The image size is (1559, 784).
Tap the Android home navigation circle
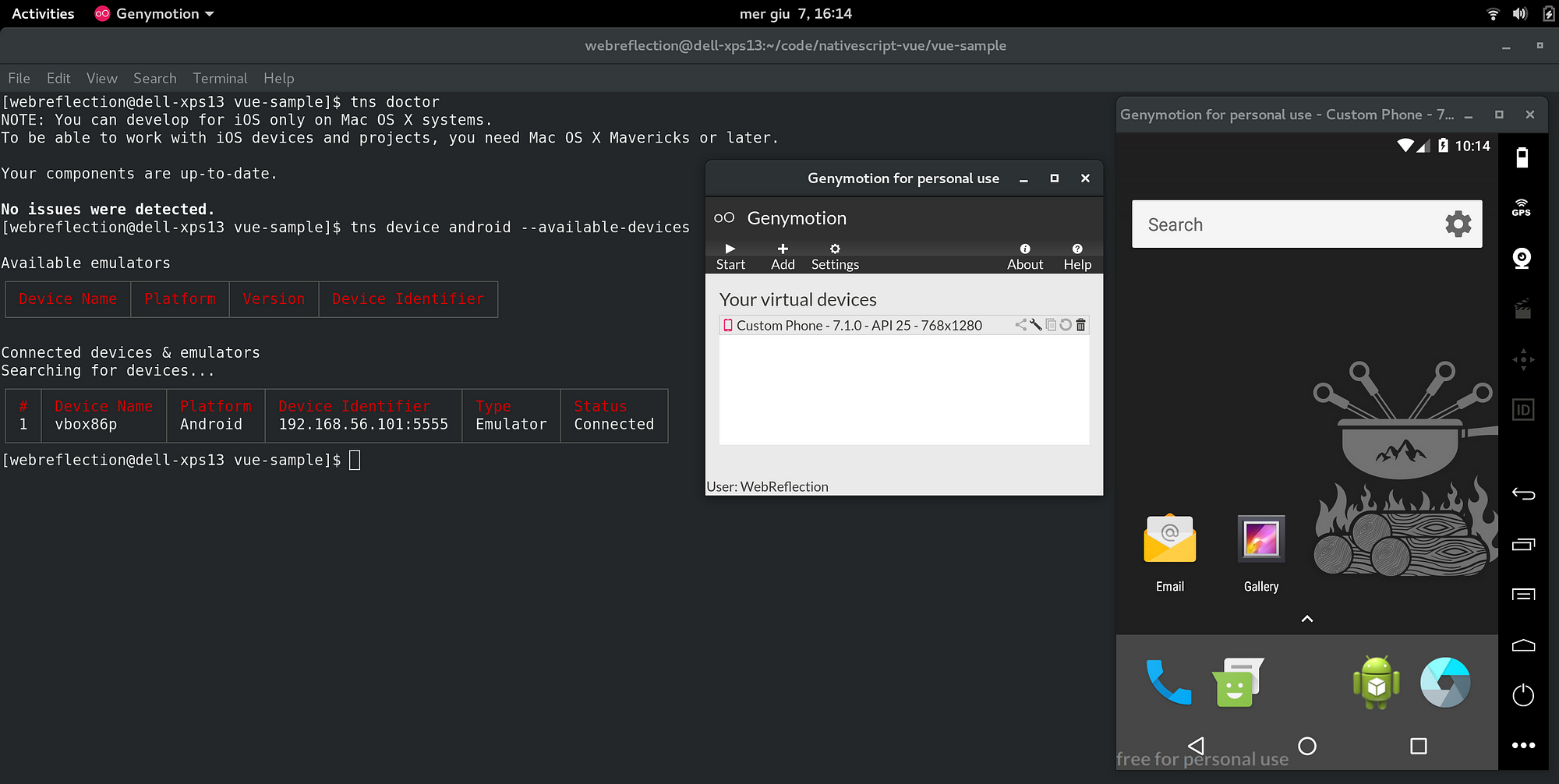pos(1307,746)
